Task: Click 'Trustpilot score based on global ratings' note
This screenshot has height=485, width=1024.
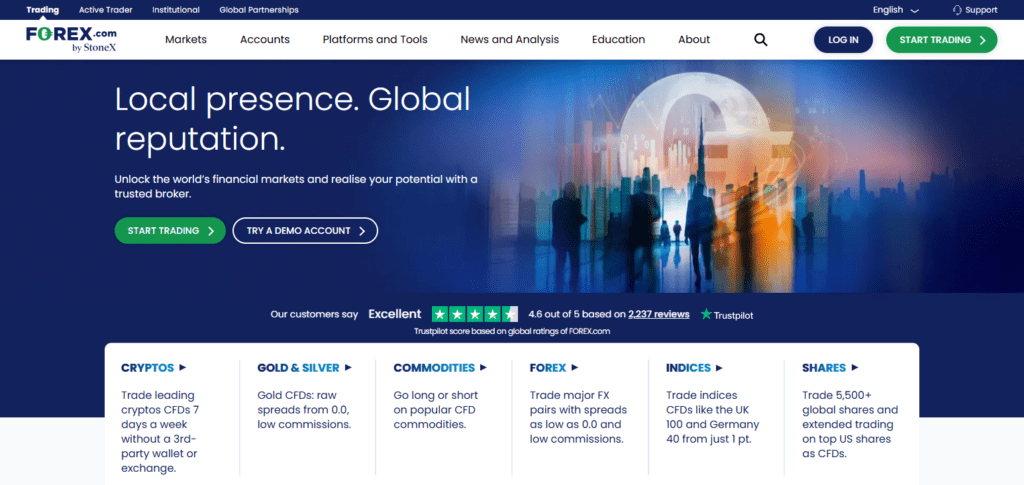Action: pos(512,331)
